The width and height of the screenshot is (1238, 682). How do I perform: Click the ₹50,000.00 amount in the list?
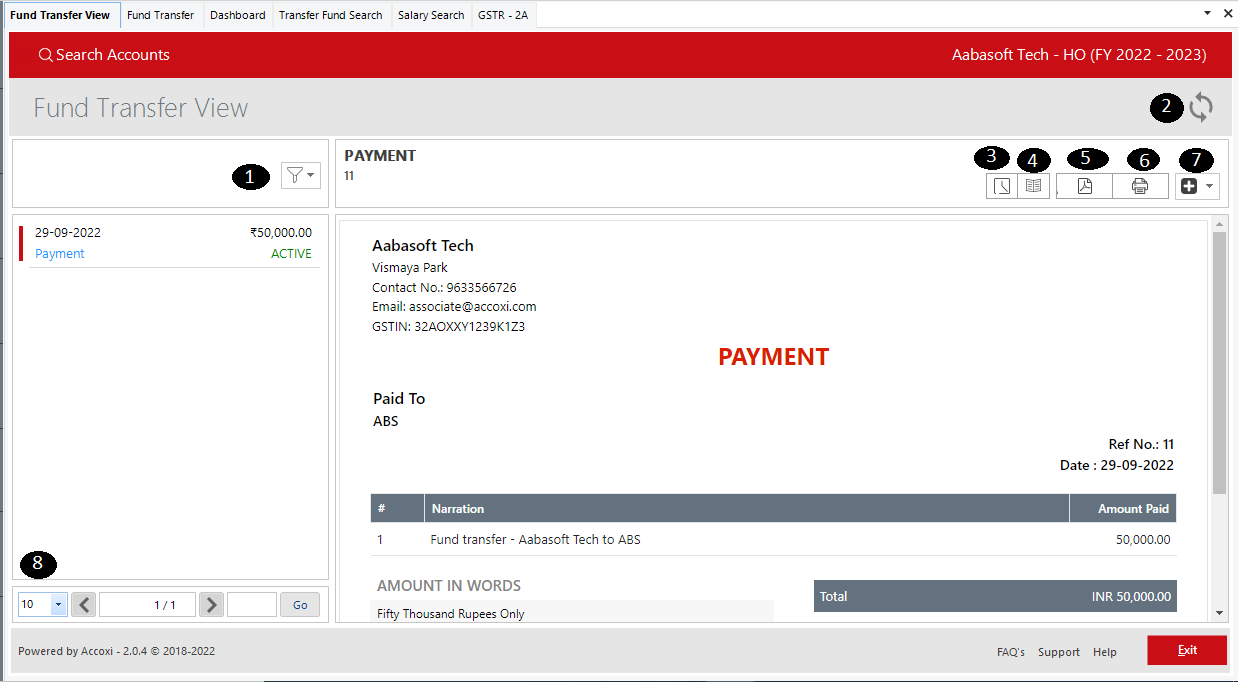tap(281, 233)
